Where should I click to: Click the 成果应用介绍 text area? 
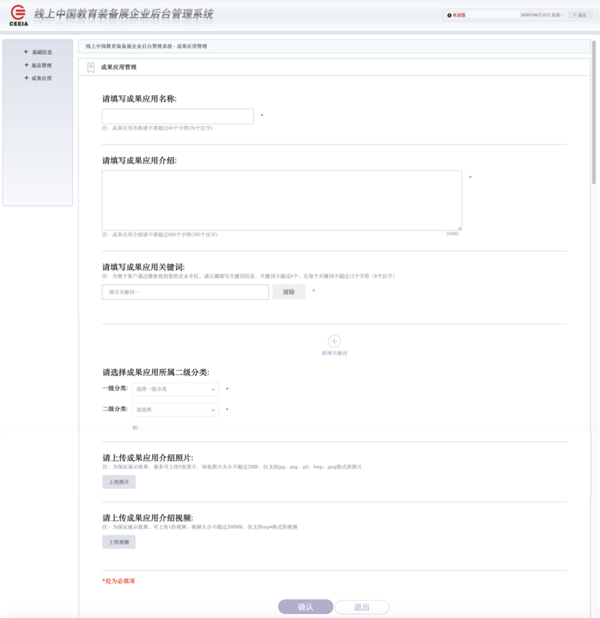coord(281,200)
